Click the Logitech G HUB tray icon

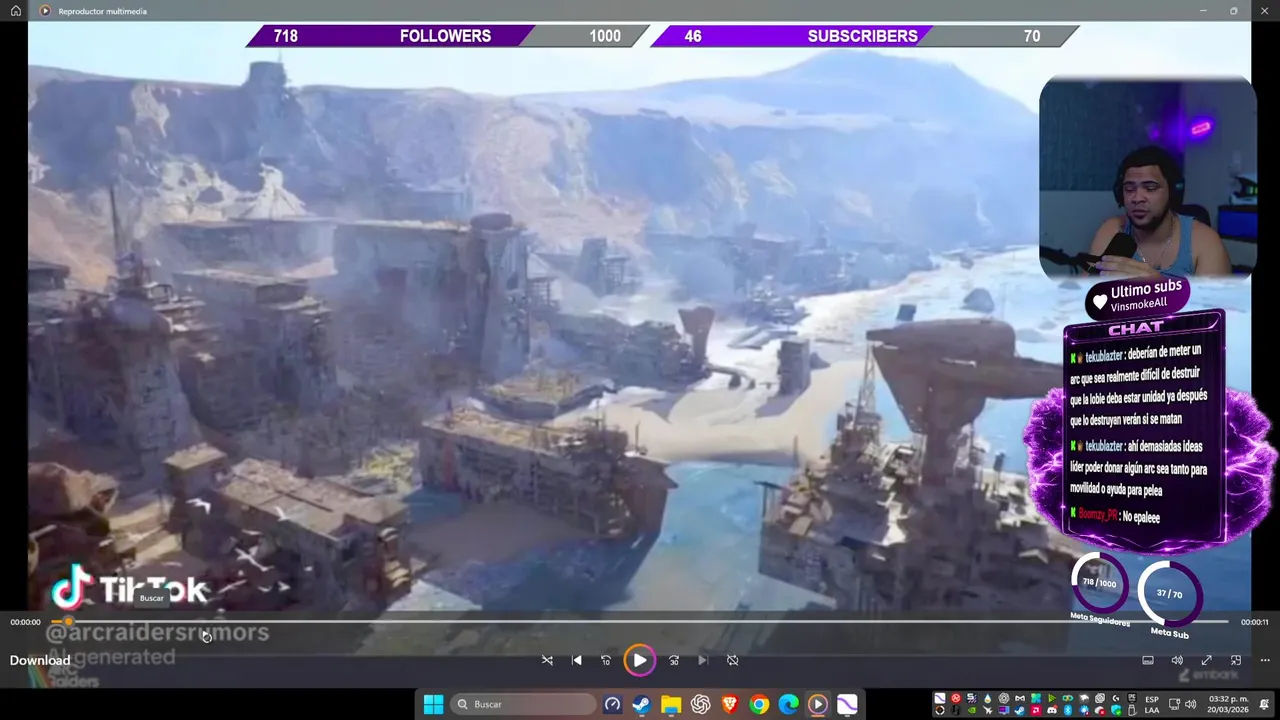(1116, 698)
